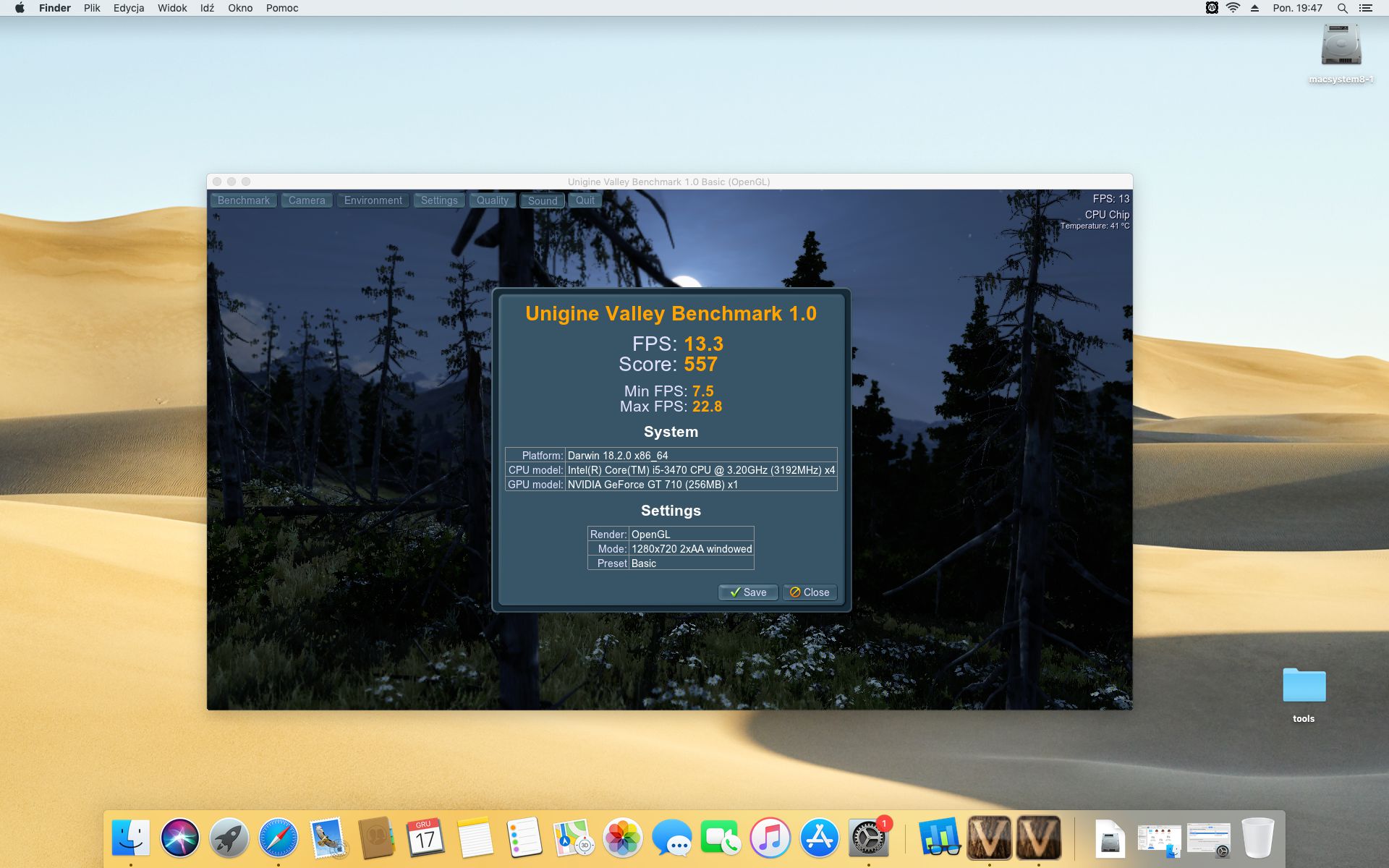1389x868 pixels.
Task: Open the Camera options menu
Action: (x=307, y=200)
